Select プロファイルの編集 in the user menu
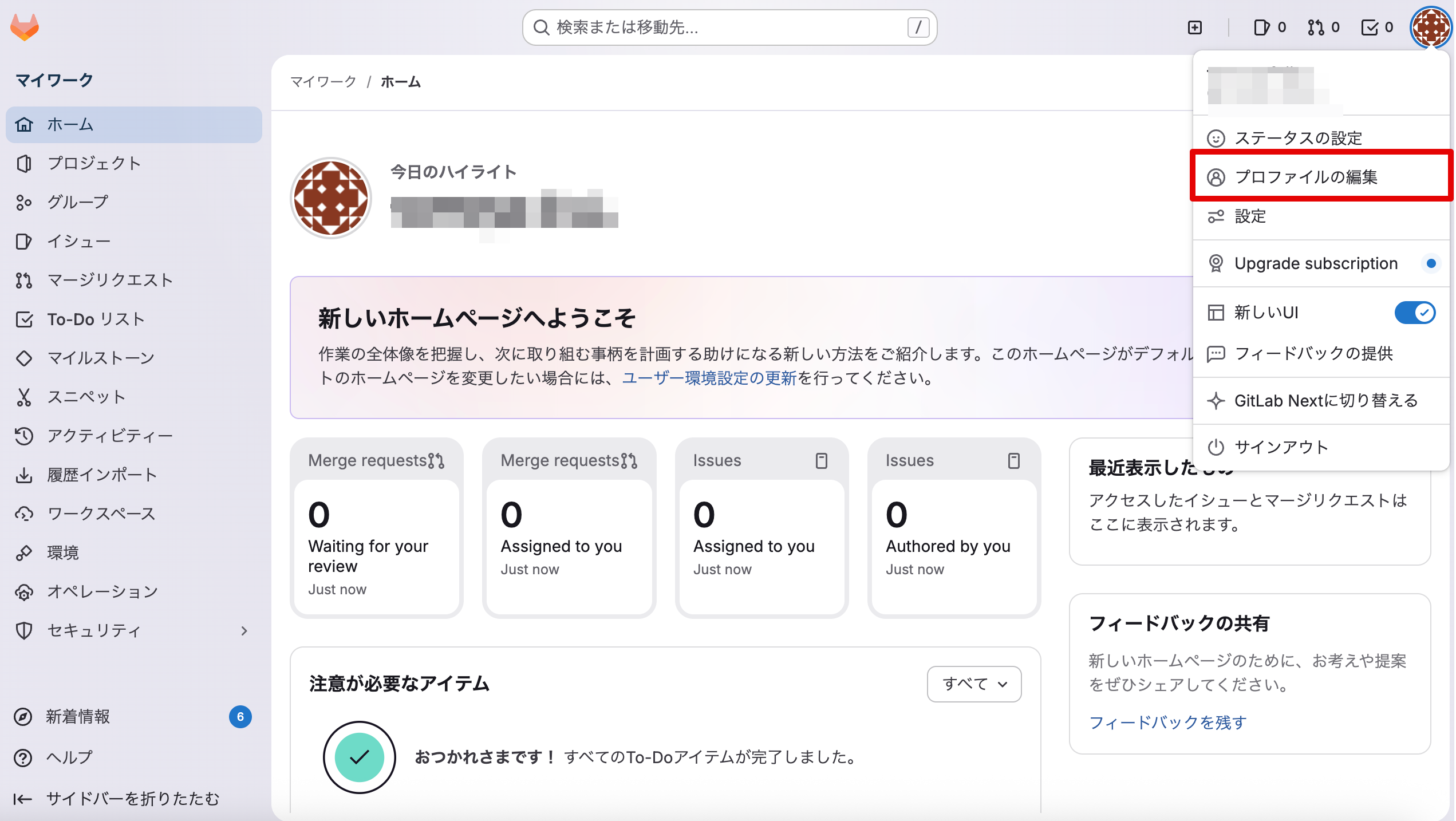This screenshot has width=1456, height=821. pyautogui.click(x=1305, y=177)
